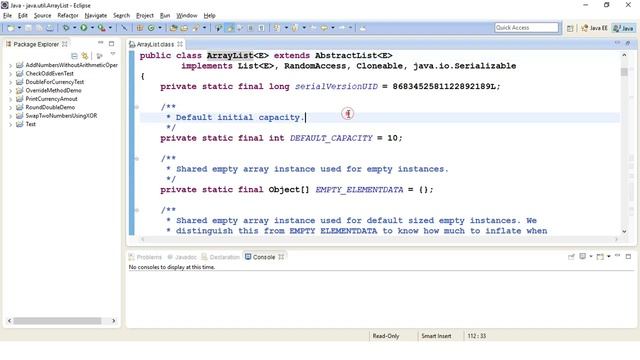Toggle Mark Occurrences in toolbar
The image size is (640, 360).
230,28
